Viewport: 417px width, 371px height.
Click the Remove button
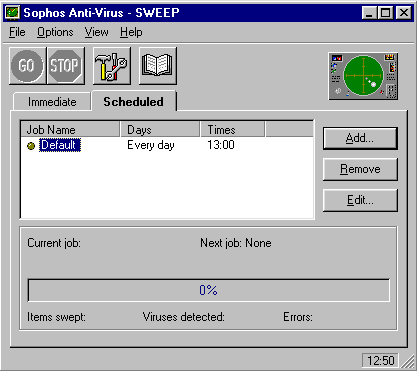coord(360,169)
